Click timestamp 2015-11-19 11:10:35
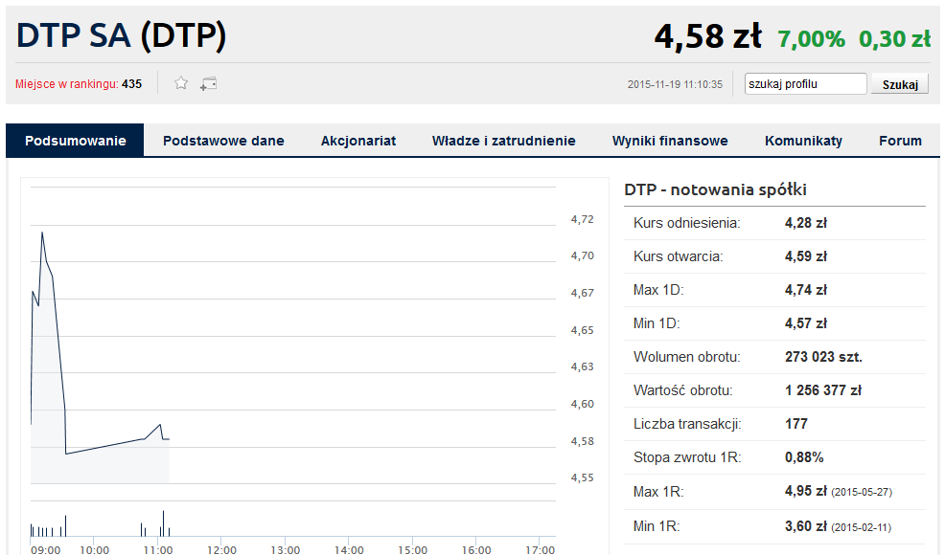Screen dimensions: 945x555 (674, 84)
